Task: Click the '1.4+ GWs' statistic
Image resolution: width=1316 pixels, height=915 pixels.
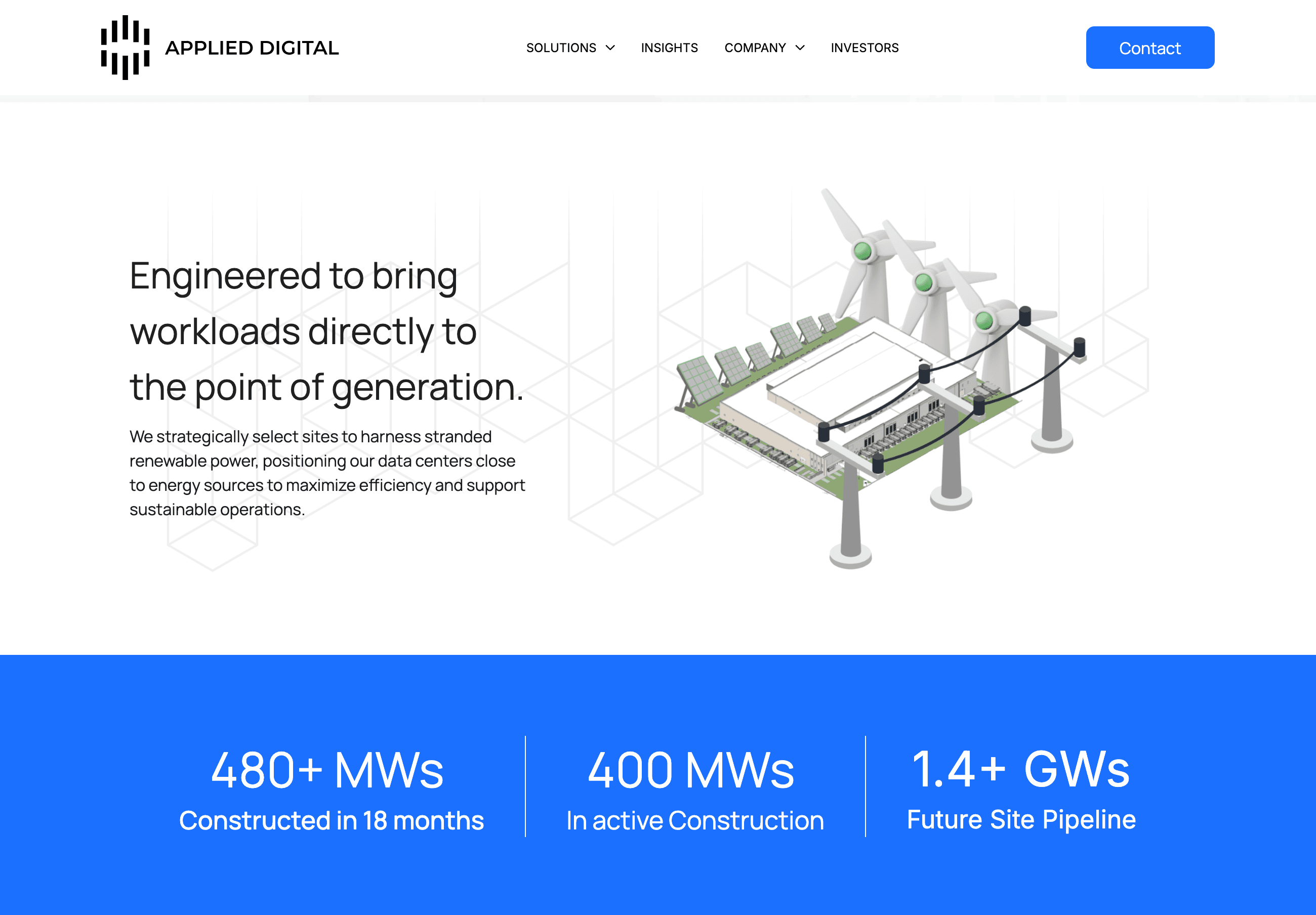Action: 1020,769
